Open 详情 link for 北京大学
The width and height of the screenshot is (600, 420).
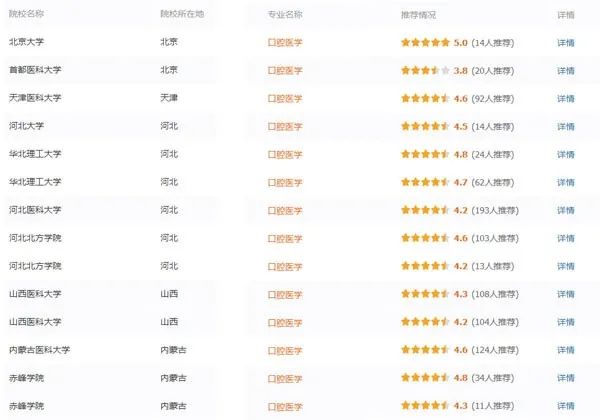[566, 42]
